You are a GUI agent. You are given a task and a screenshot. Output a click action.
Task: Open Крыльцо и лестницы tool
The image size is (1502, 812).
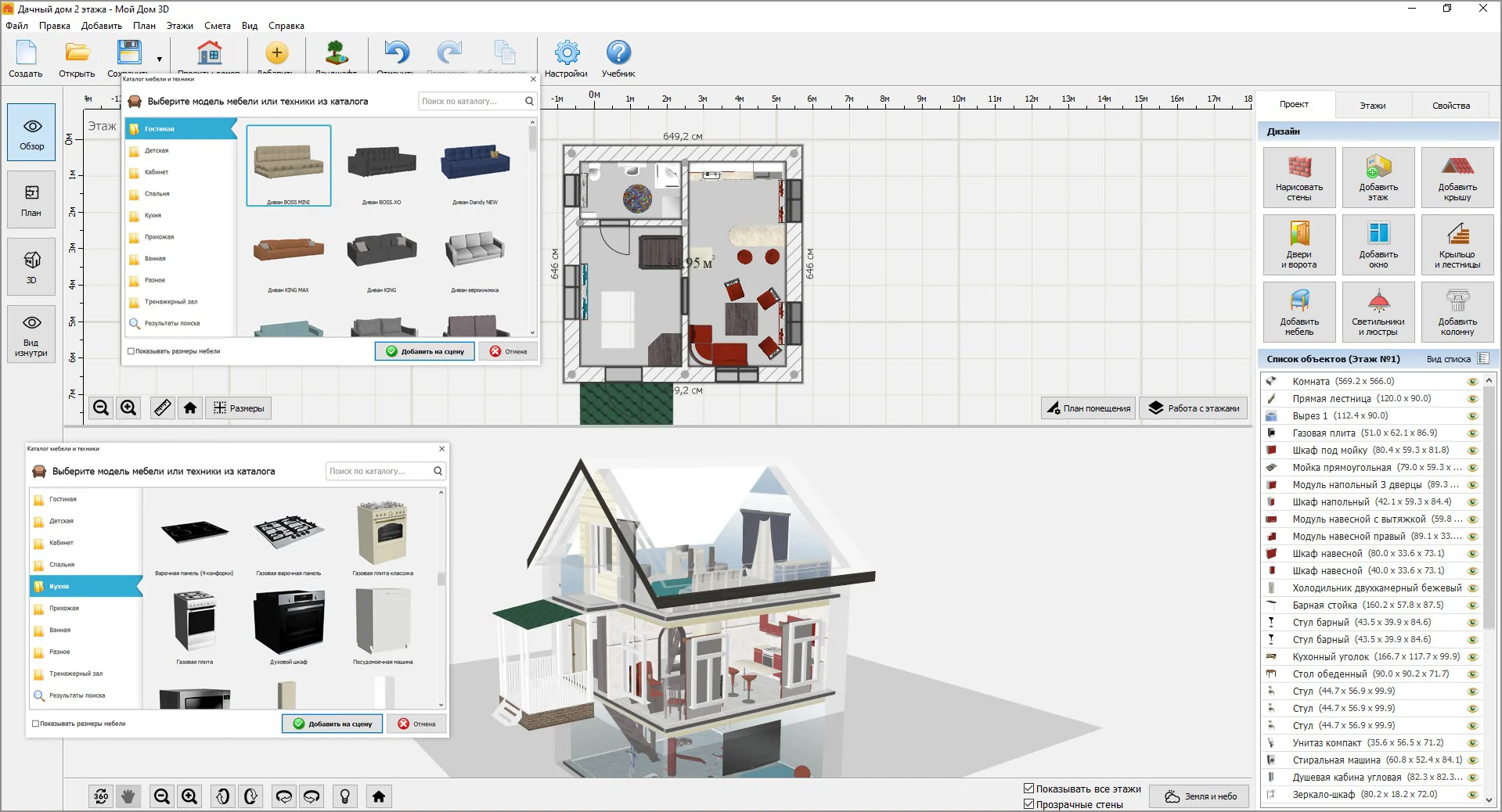(1457, 245)
